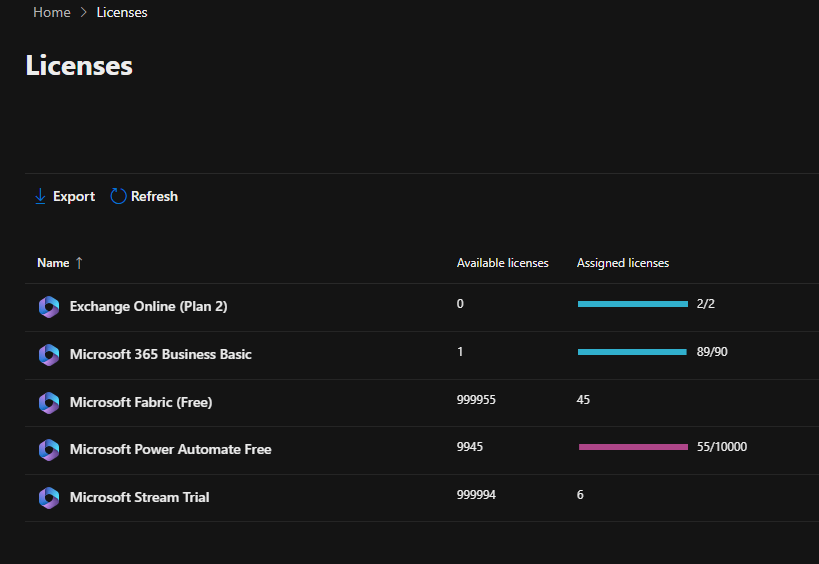Click the Microsoft Stream Trial product icon
Viewport: 819px width, 564px height.
pyautogui.click(x=49, y=498)
